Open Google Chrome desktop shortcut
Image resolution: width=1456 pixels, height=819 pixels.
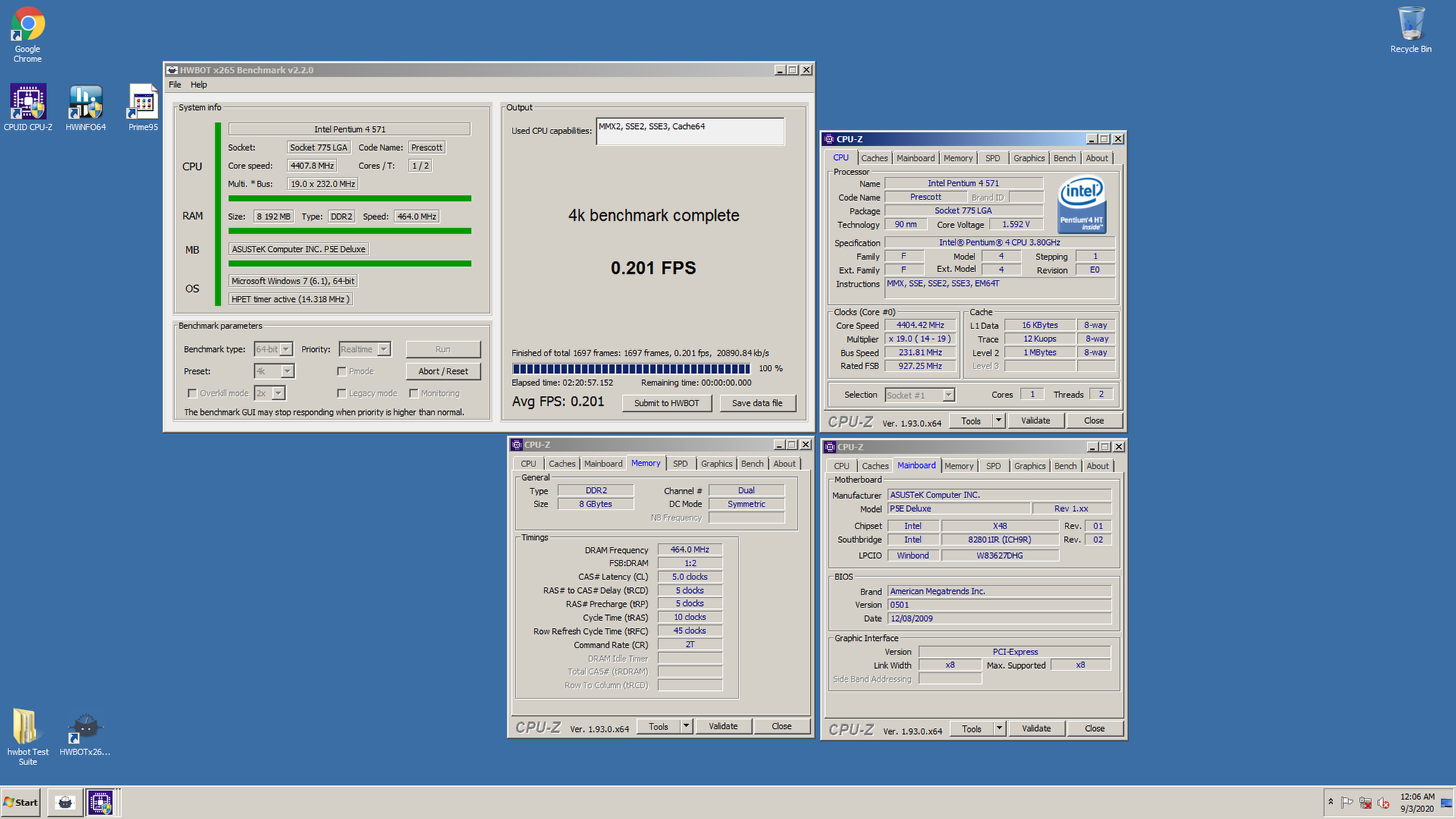27,34
